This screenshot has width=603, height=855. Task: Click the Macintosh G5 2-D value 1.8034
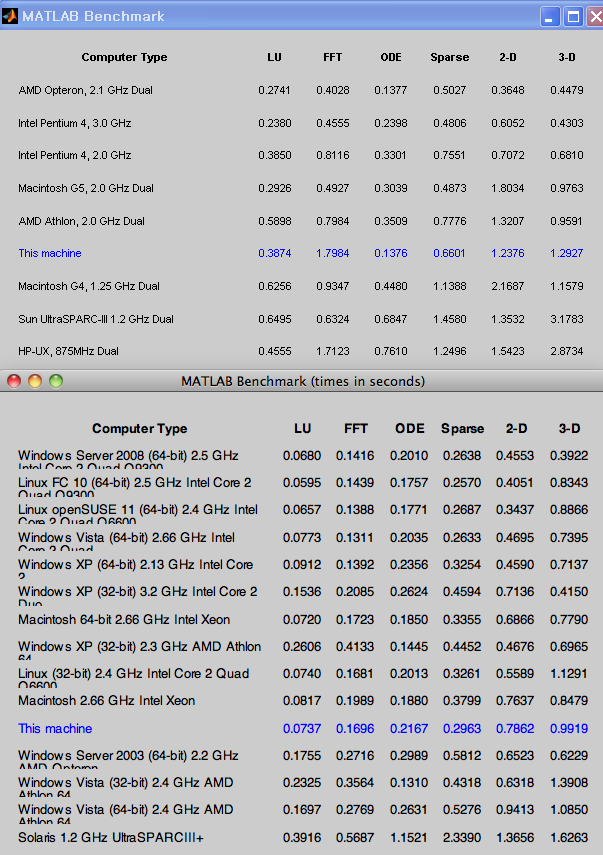tap(508, 188)
